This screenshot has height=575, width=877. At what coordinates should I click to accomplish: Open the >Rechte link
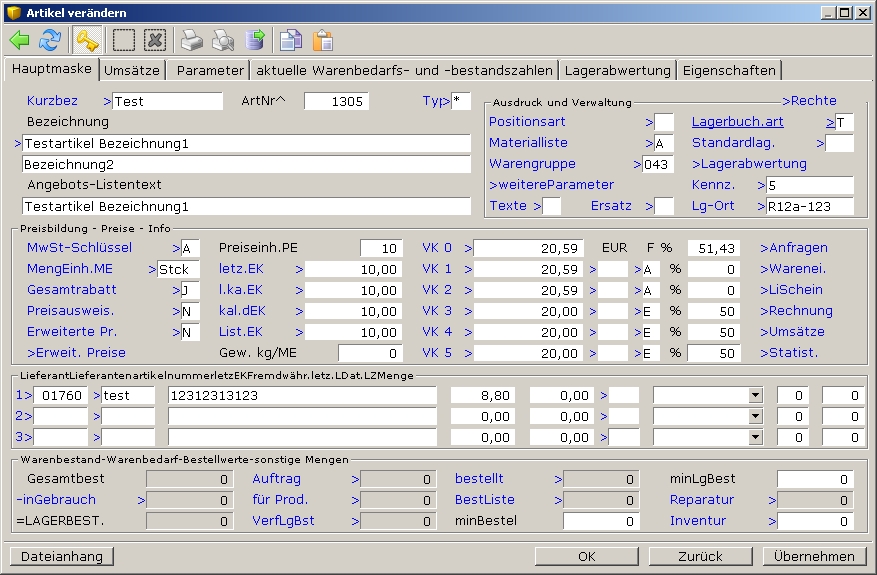click(x=809, y=101)
